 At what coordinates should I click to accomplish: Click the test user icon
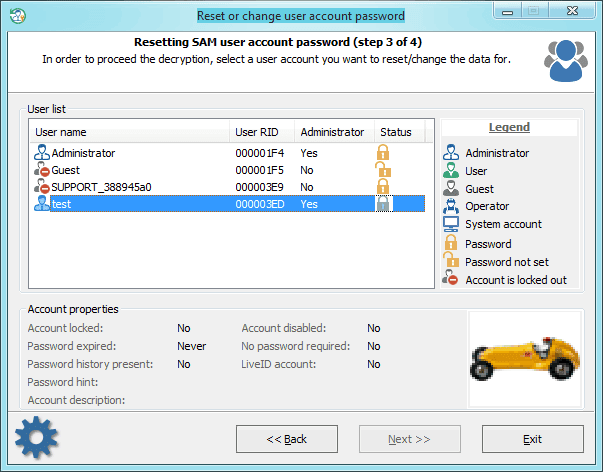(x=42, y=203)
